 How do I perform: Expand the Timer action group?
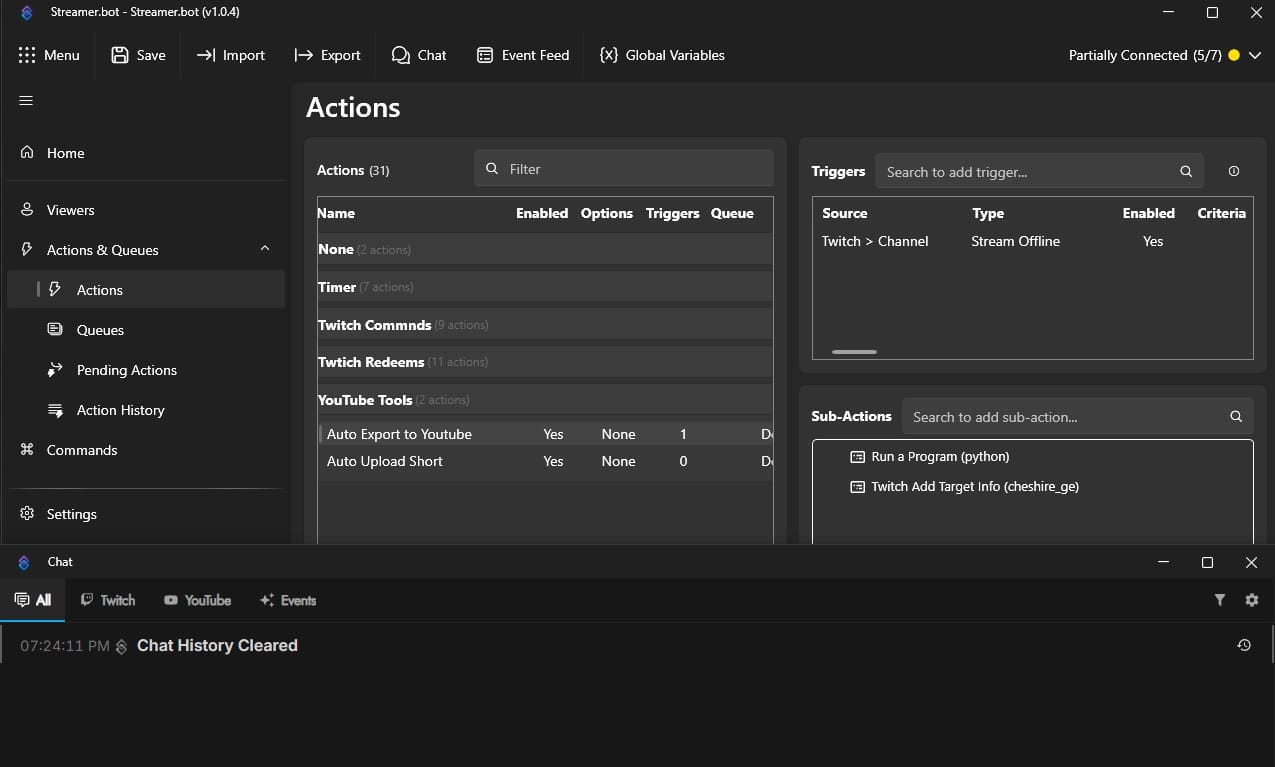coord(337,287)
